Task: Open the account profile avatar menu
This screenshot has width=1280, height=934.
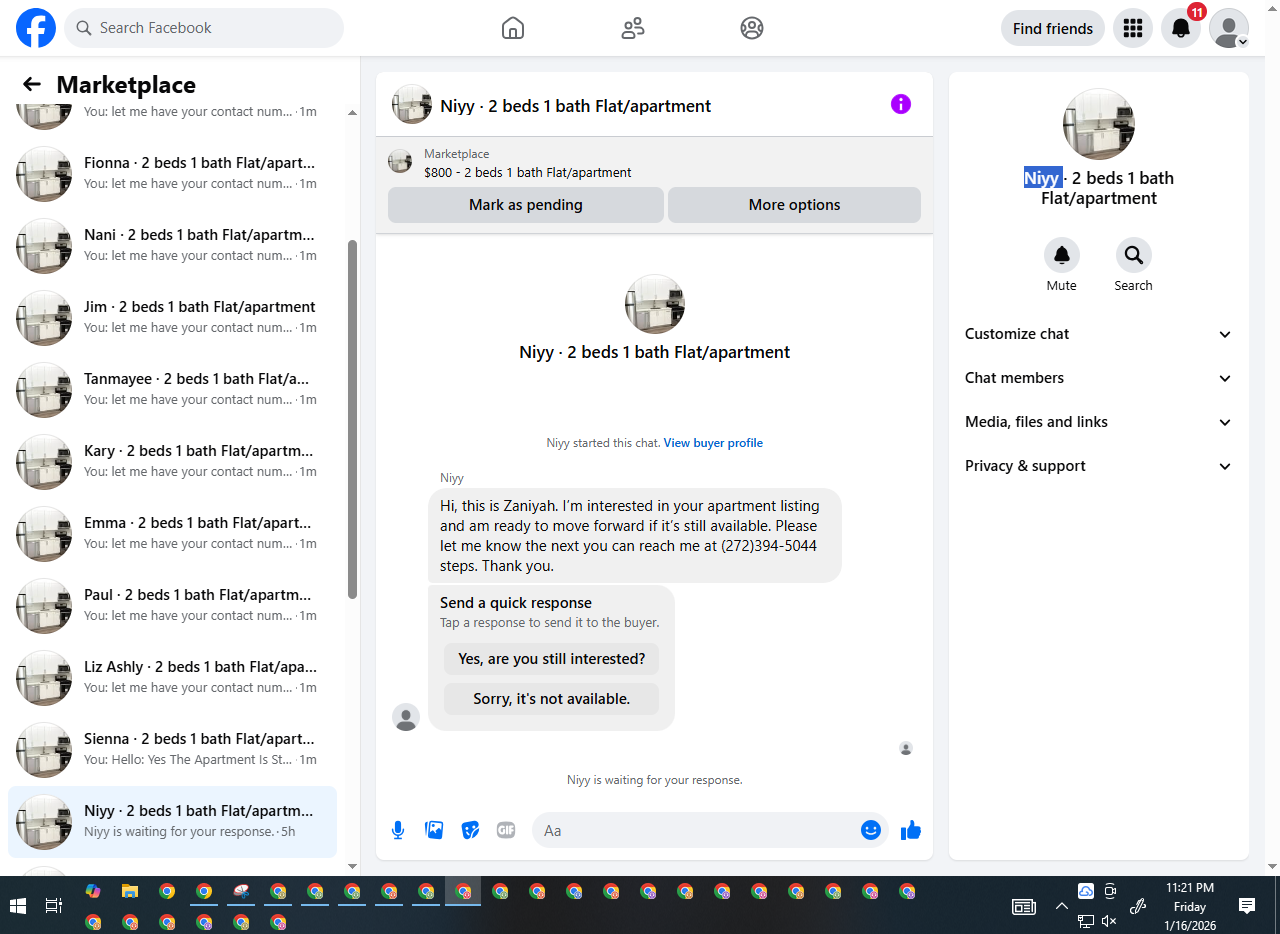Action: point(1229,28)
